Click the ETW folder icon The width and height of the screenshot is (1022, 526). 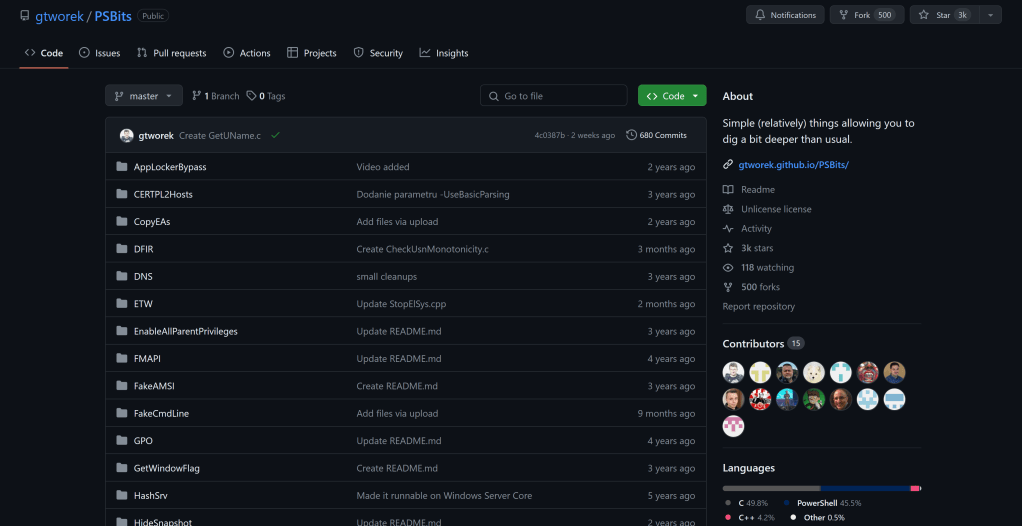tap(121, 304)
